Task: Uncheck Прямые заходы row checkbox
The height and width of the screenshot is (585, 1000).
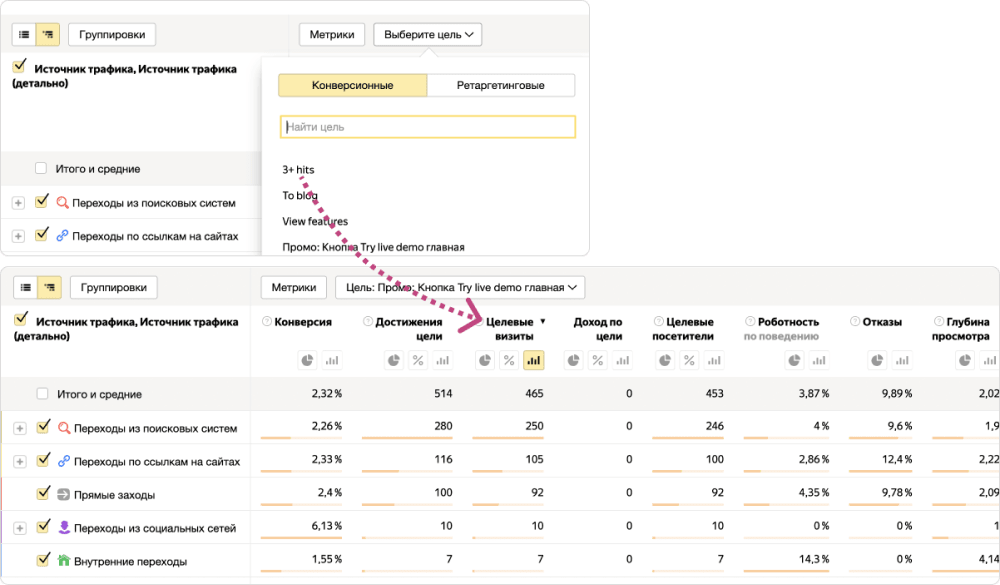Action: click(43, 493)
